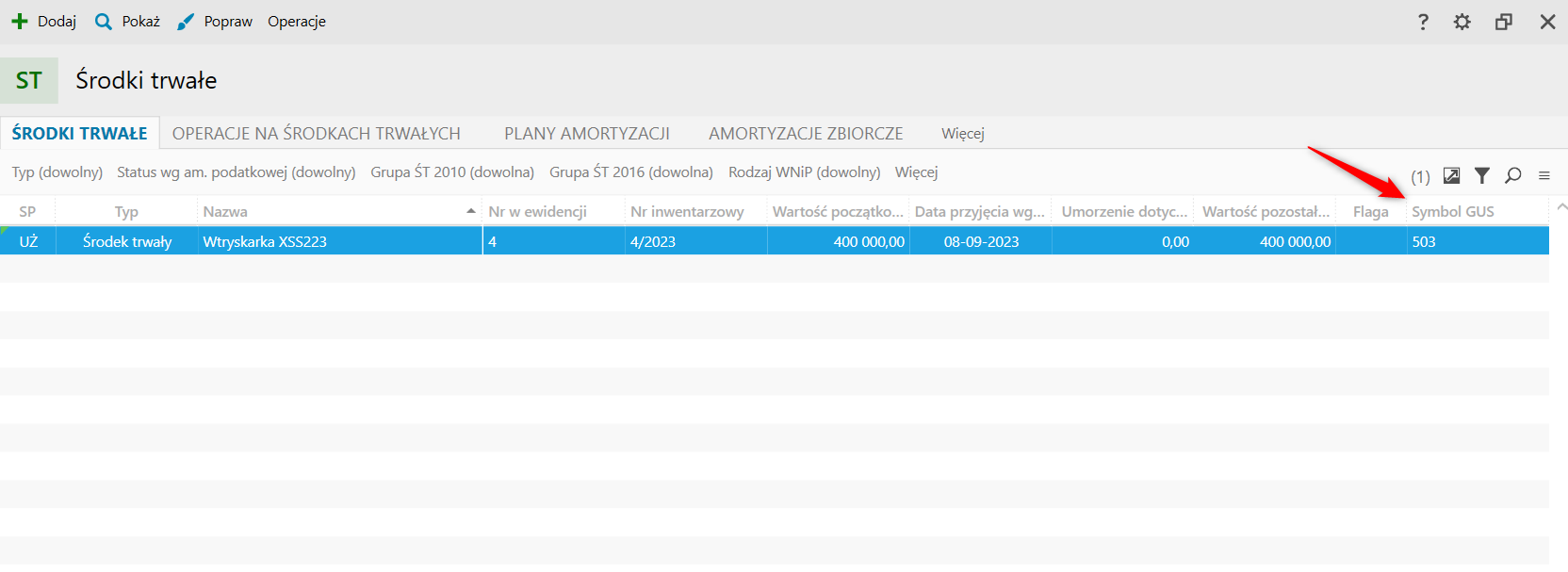
Task: Click the Pokaż magnifier icon
Action: click(x=104, y=21)
